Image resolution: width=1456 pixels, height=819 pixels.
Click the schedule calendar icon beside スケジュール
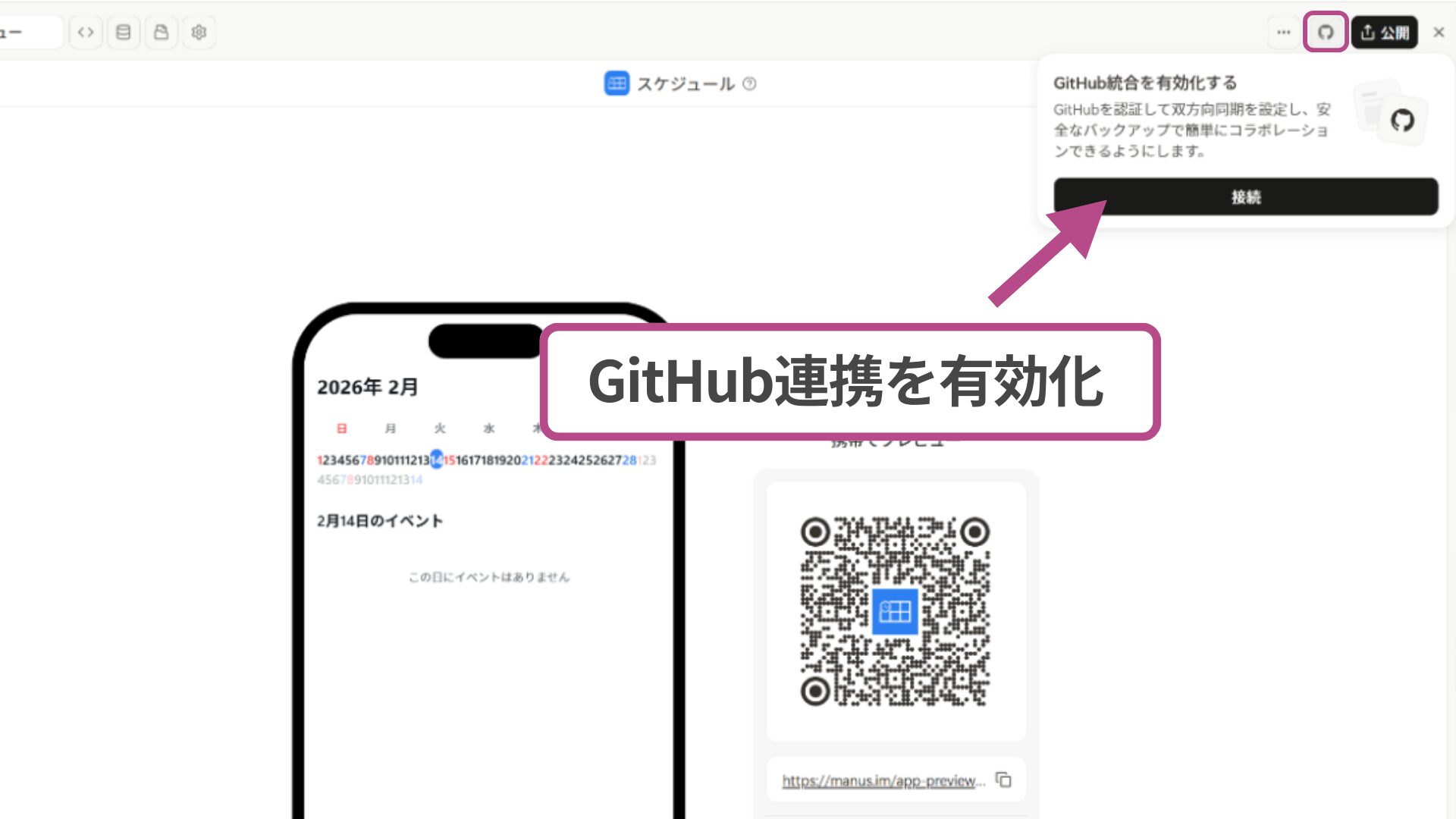coord(617,83)
